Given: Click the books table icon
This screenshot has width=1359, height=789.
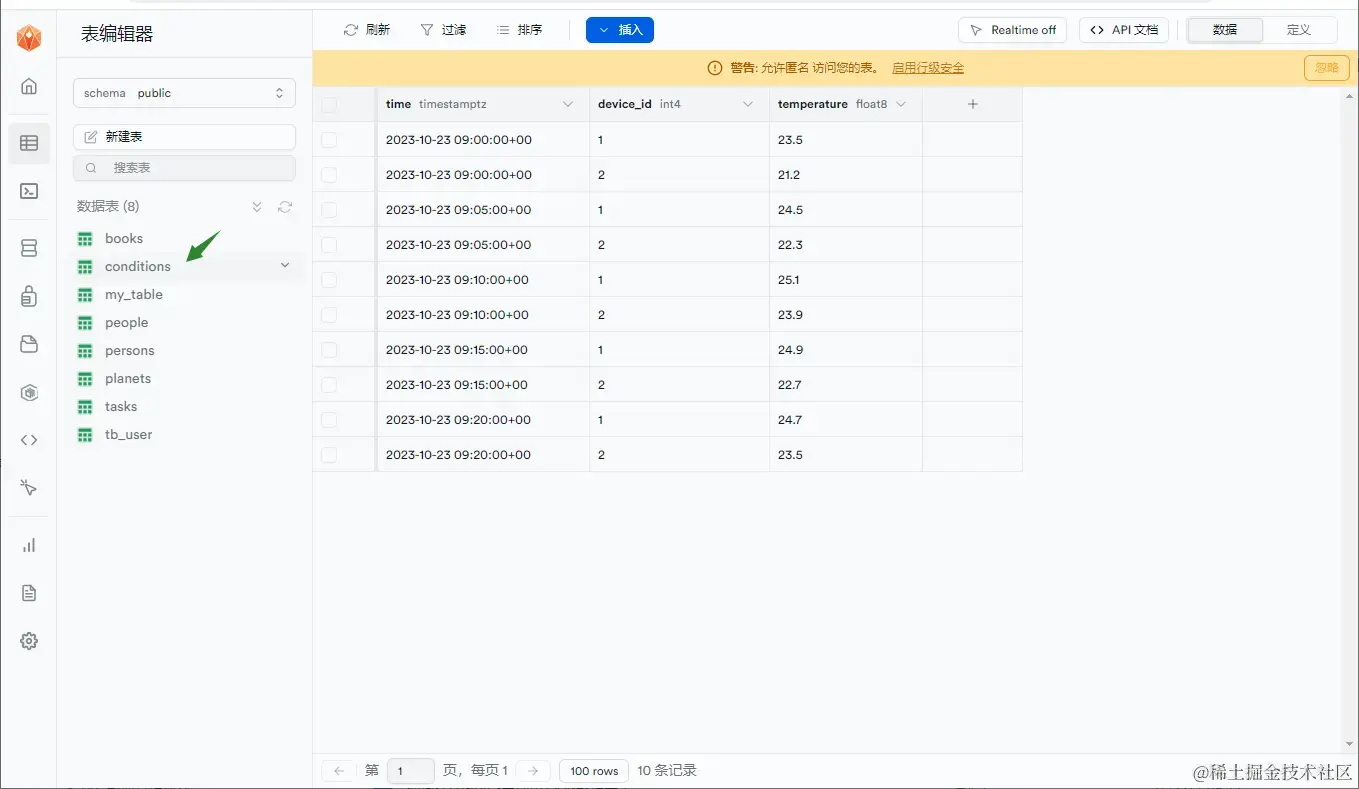Looking at the screenshot, I should 85,239.
